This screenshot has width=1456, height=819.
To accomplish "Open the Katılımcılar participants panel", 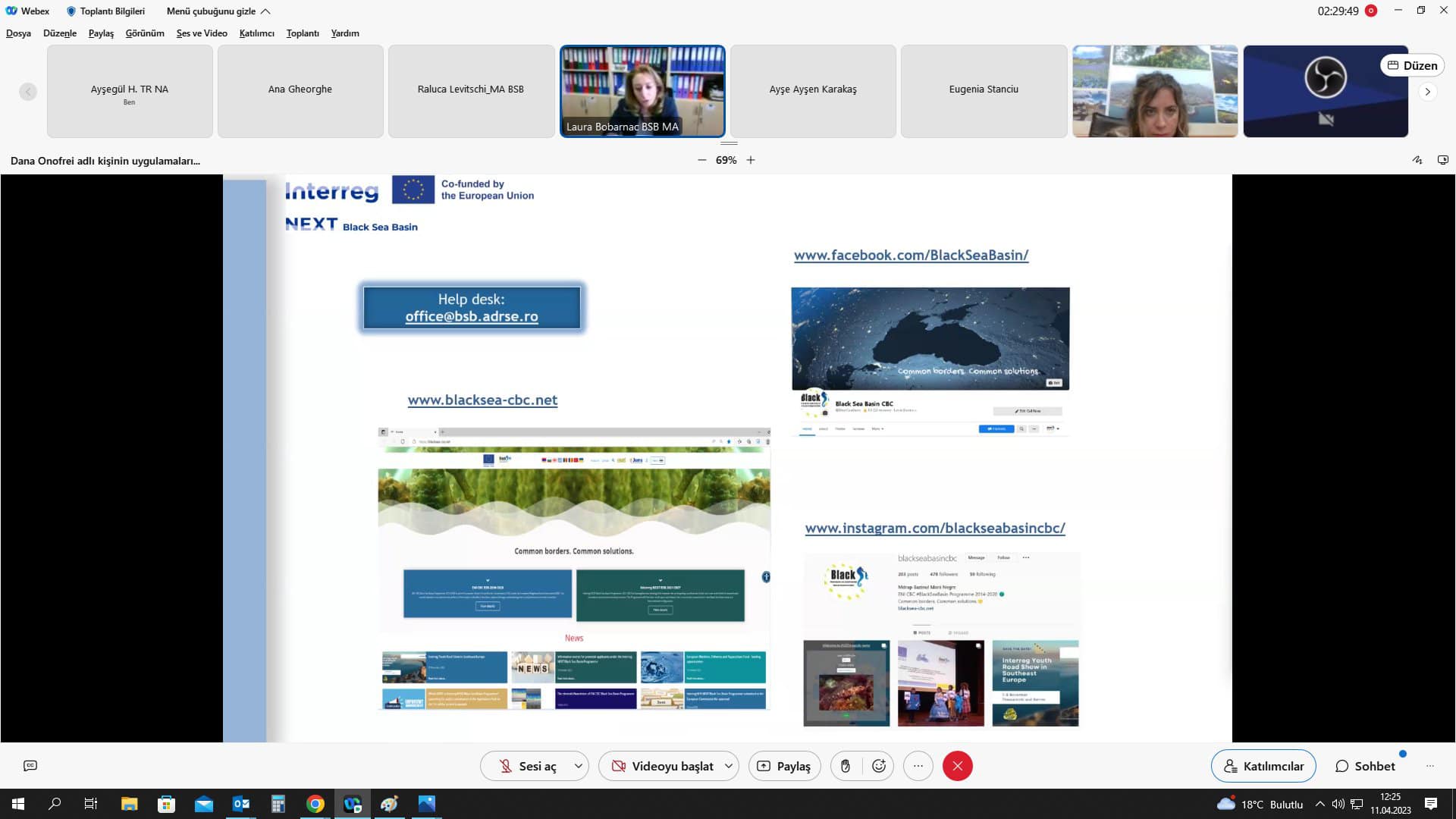I will click(1263, 766).
